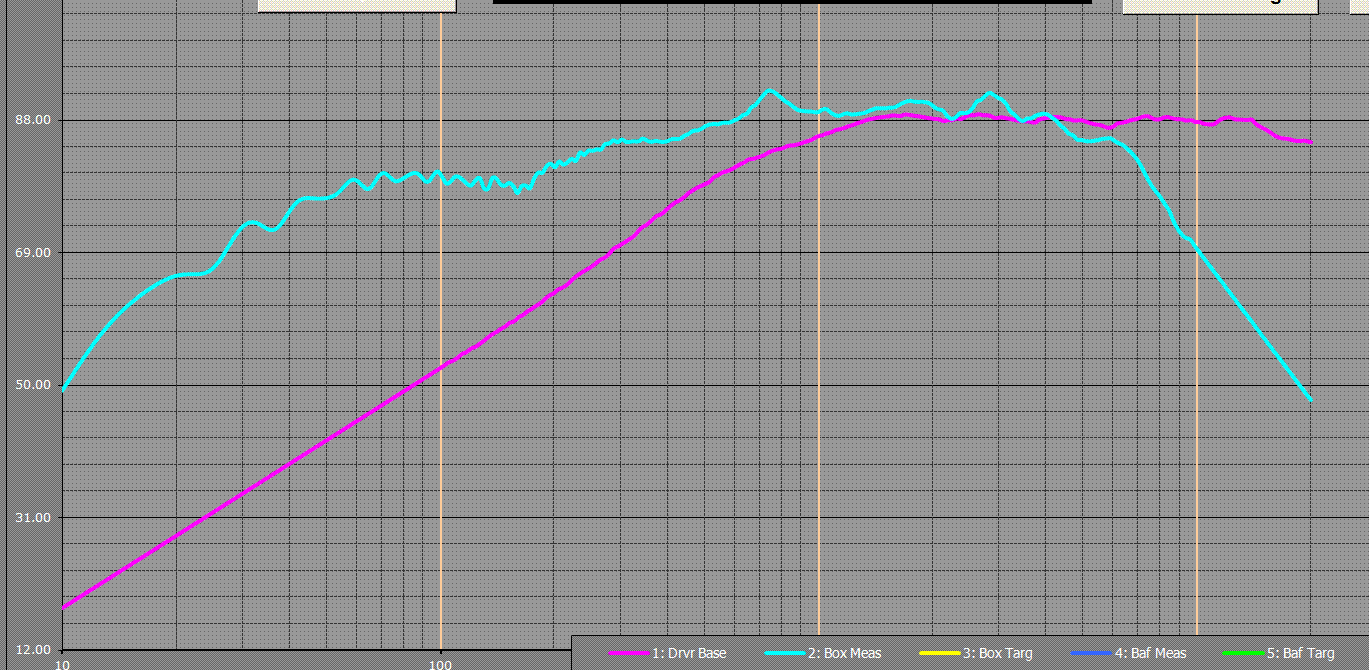Click the 12.00 vertical axis label
This screenshot has height=671, width=1371.
(35, 649)
